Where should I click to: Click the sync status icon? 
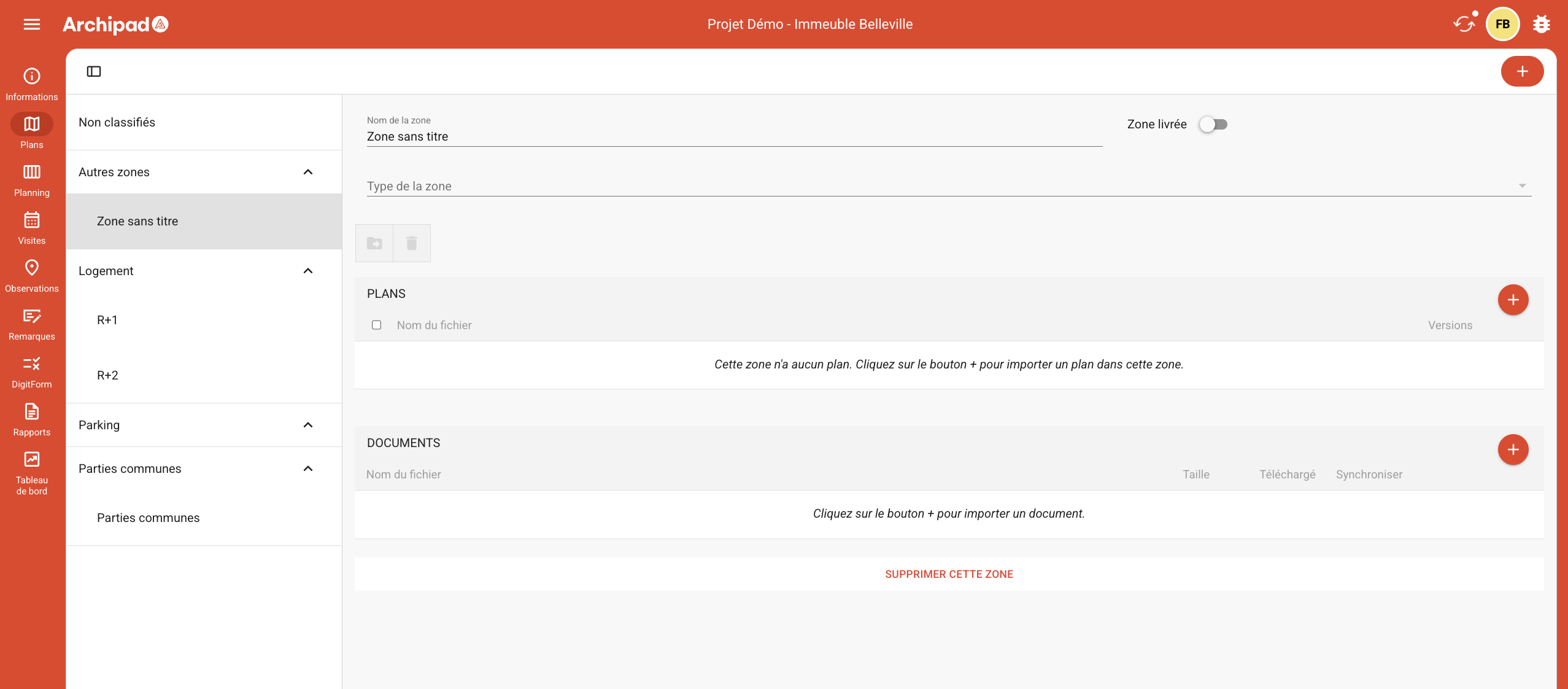[x=1464, y=24]
